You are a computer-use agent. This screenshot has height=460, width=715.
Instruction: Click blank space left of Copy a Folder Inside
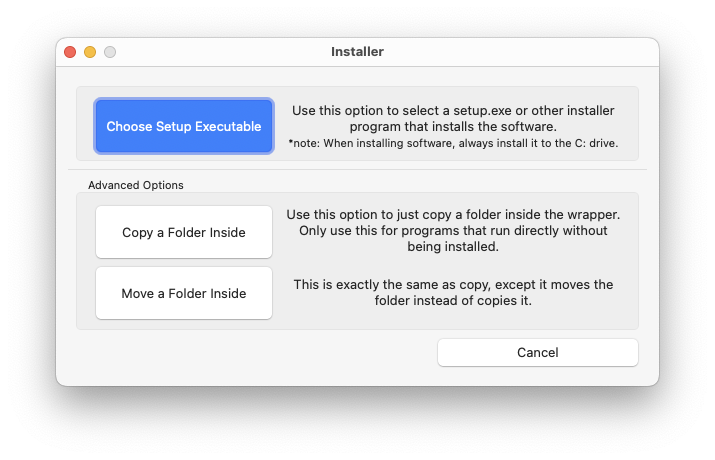[x=86, y=233]
